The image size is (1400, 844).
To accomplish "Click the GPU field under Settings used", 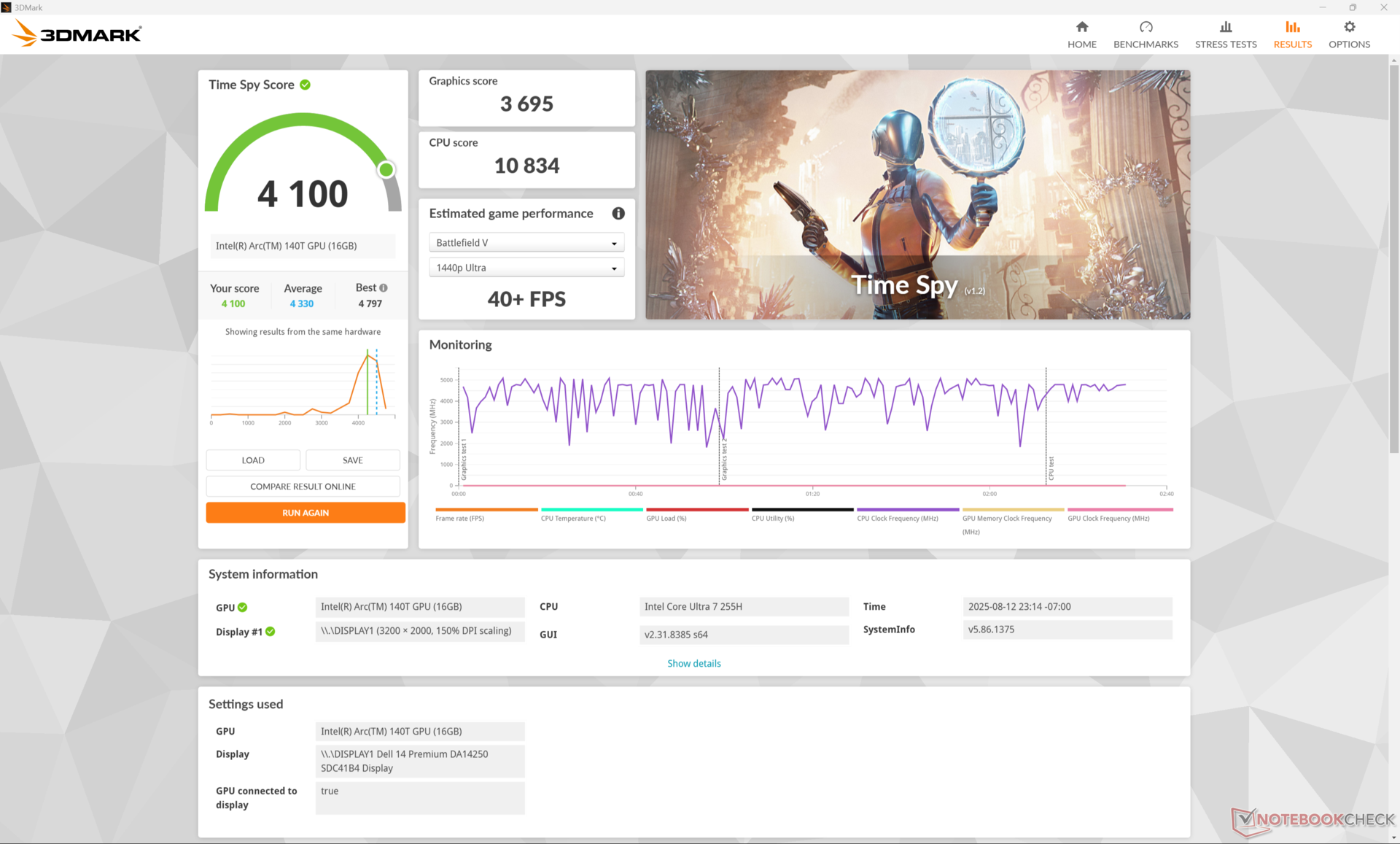I will tap(420, 732).
